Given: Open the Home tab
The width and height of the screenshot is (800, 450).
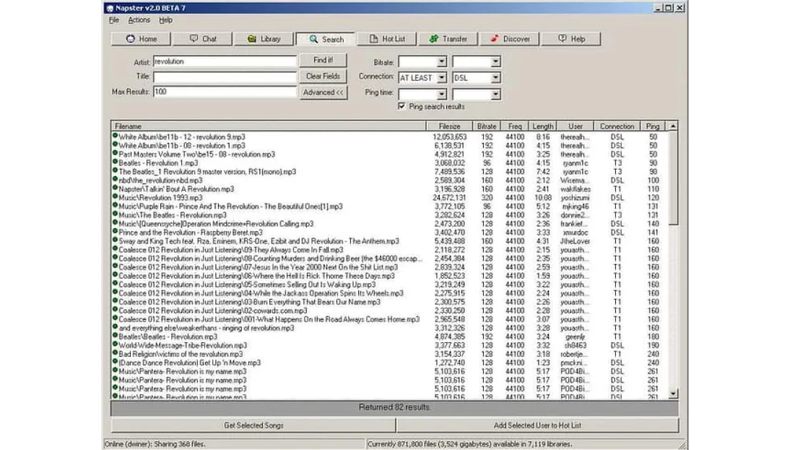Looking at the screenshot, I should 141,39.
